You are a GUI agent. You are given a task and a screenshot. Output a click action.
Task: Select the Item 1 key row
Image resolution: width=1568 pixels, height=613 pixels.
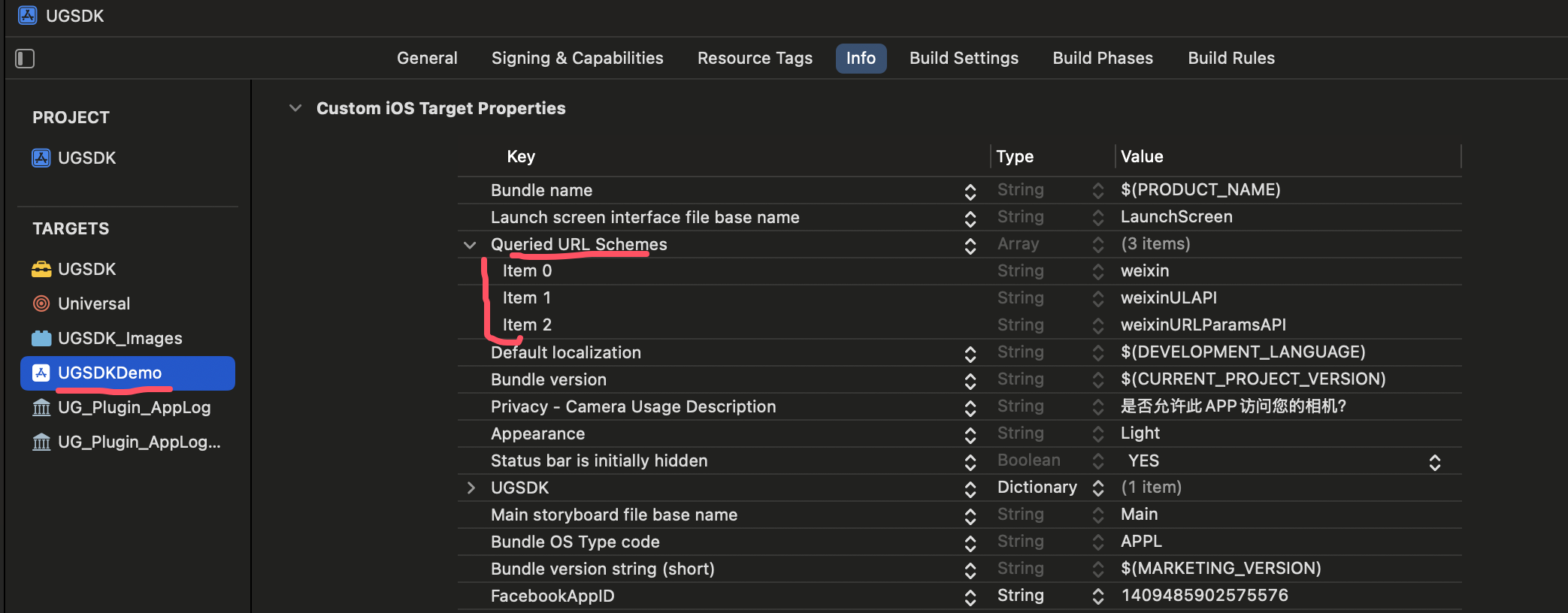pos(527,297)
